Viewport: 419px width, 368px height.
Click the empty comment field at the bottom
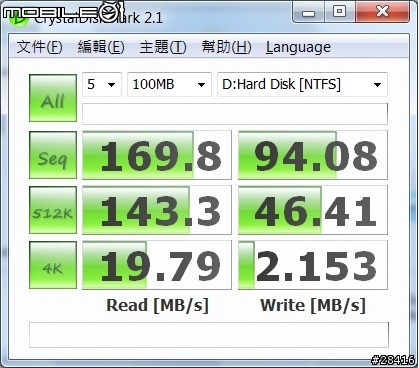(209, 335)
